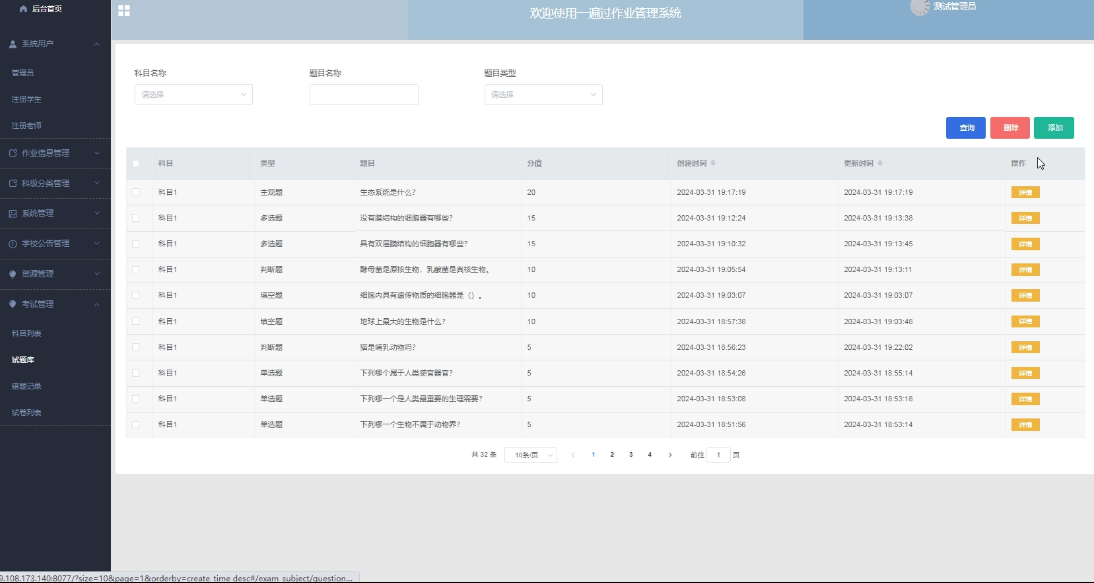Open 详情 for row created 19:12:24
This screenshot has height=583, width=1094.
(x=1025, y=218)
